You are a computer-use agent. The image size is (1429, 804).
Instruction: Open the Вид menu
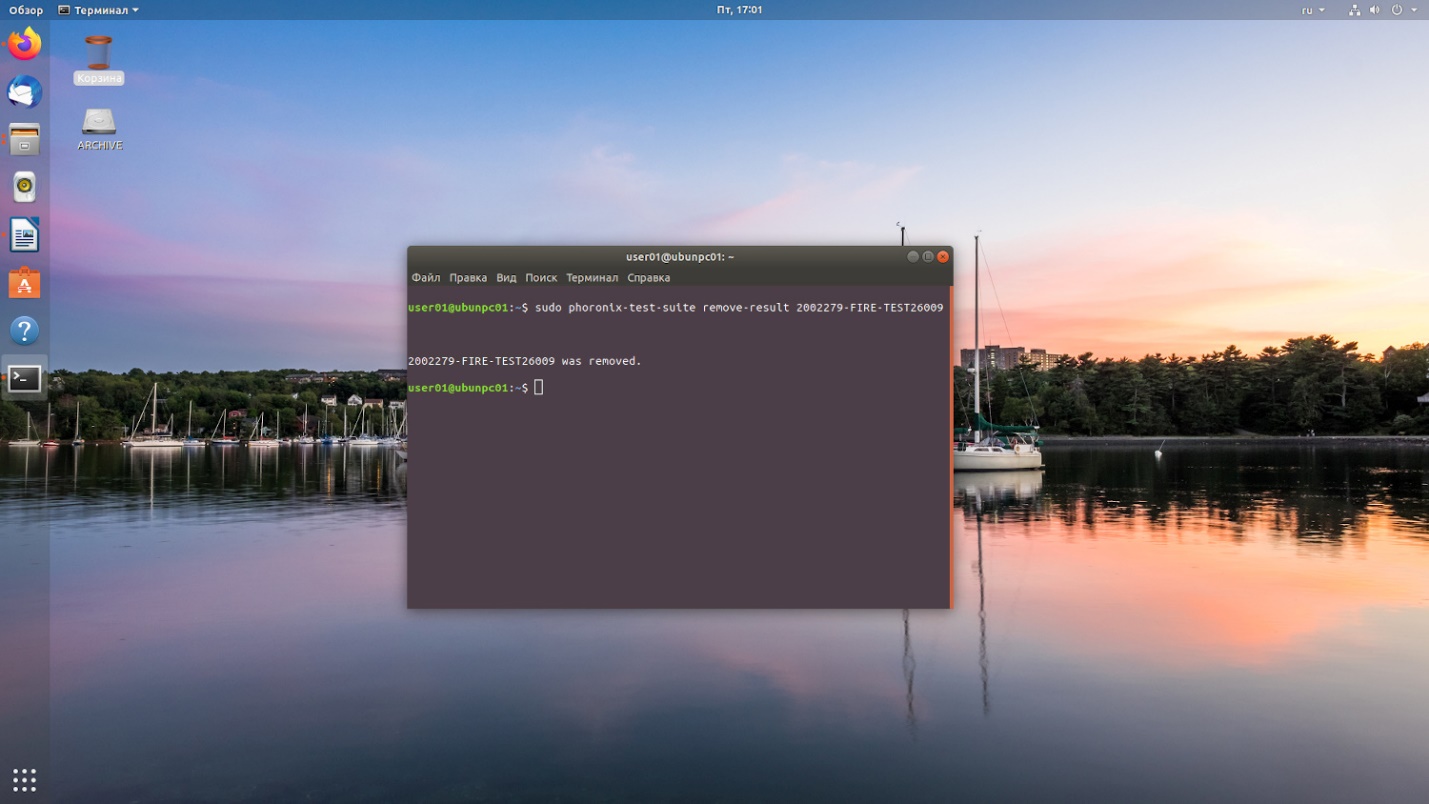pyautogui.click(x=506, y=278)
